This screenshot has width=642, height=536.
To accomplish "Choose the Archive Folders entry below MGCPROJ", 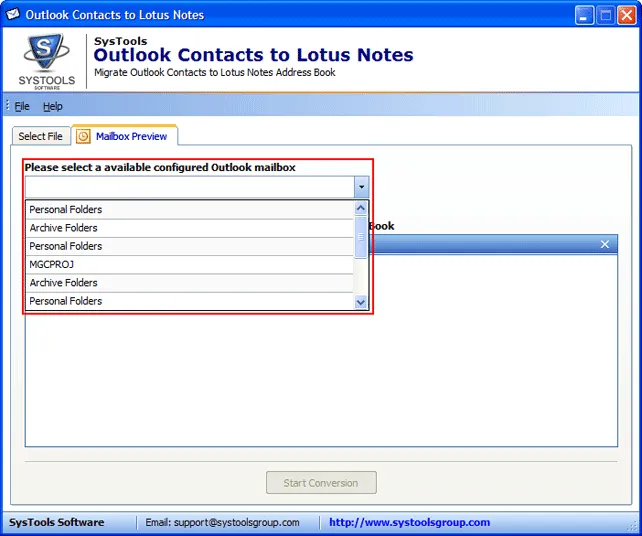I will pos(190,283).
